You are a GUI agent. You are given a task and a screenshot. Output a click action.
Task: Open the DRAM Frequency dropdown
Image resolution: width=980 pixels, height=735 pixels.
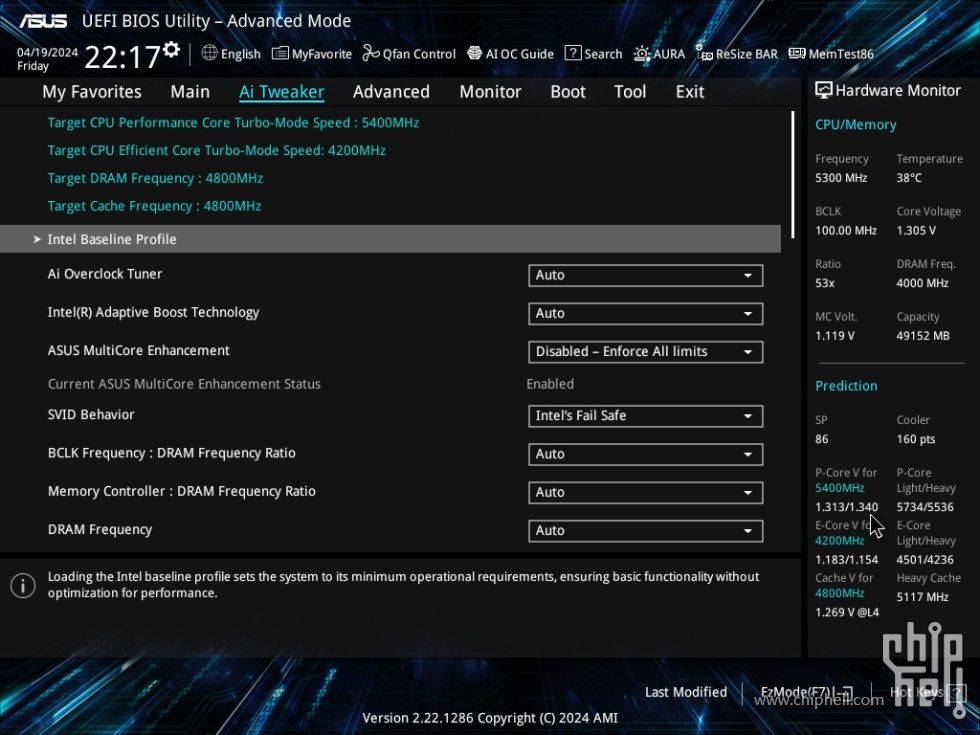[x=645, y=530]
